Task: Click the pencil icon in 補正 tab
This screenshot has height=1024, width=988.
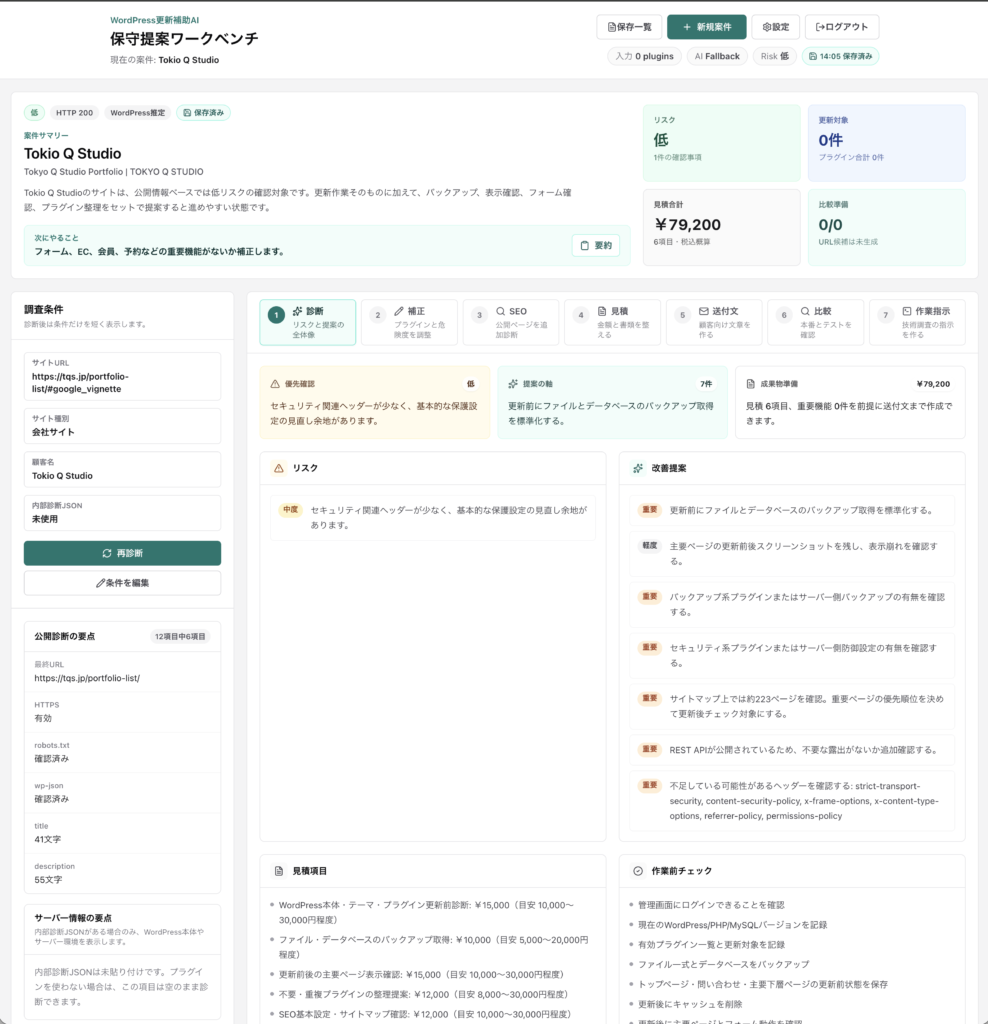Action: tap(399, 312)
